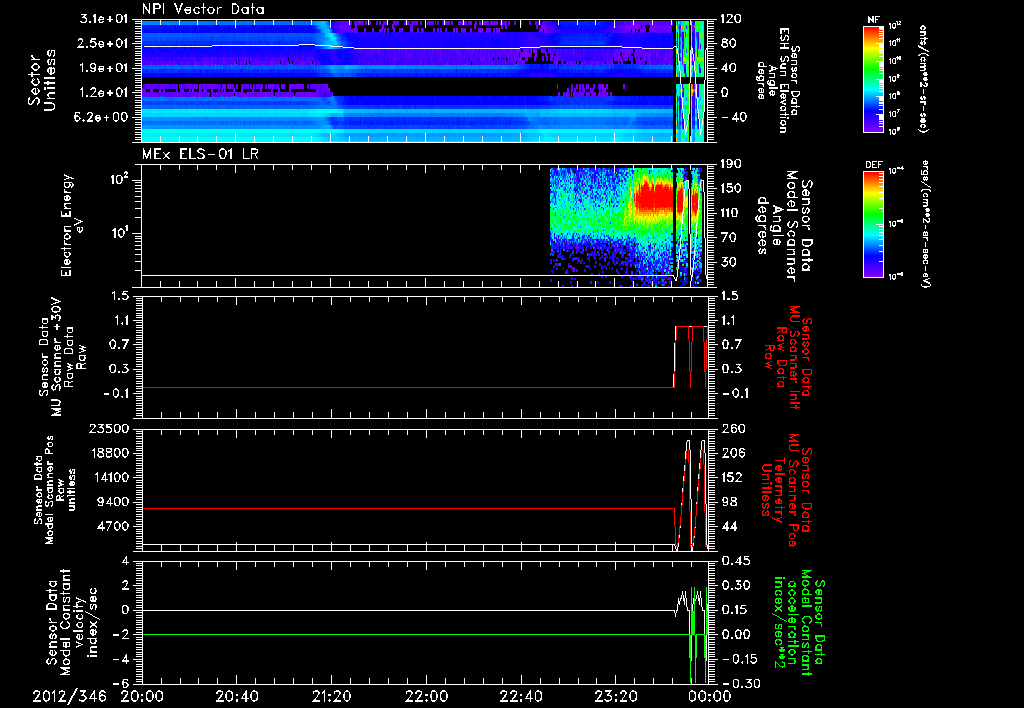Click the '1.9e+01' sector tick value
The width and height of the screenshot is (1024, 708).
pos(104,68)
